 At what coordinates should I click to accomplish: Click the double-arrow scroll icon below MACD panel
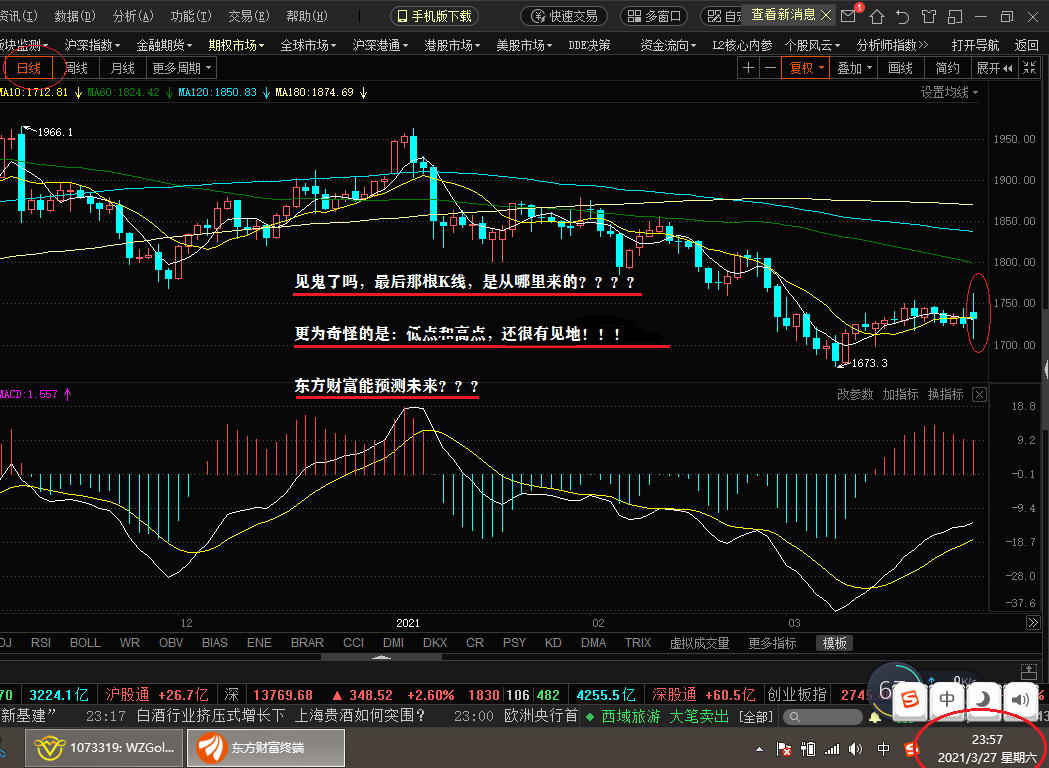tap(1032, 623)
